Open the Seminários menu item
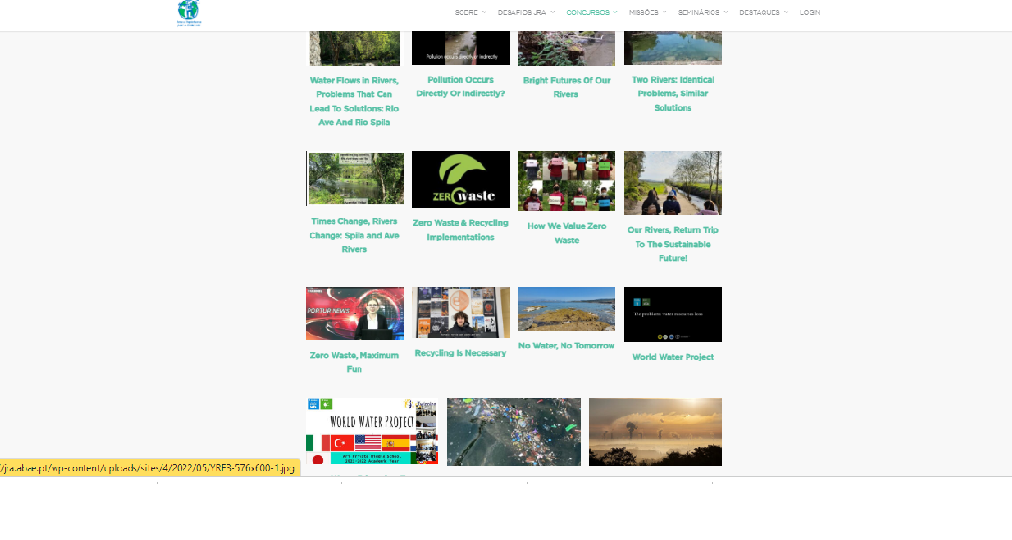Image resolution: width=1012 pixels, height=540 pixels. point(702,12)
